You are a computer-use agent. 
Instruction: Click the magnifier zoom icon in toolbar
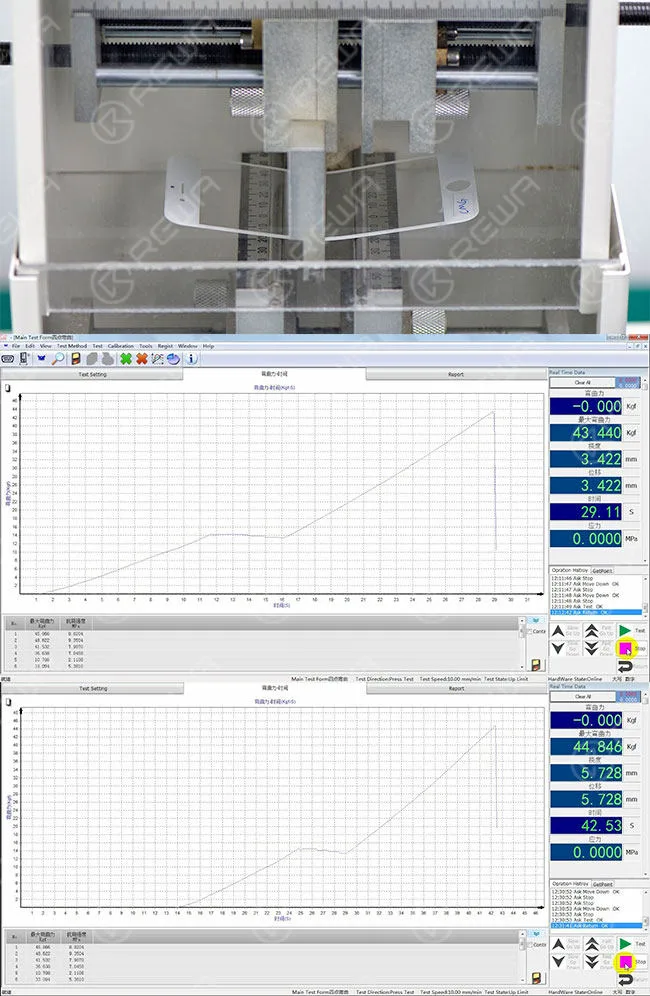click(58, 359)
